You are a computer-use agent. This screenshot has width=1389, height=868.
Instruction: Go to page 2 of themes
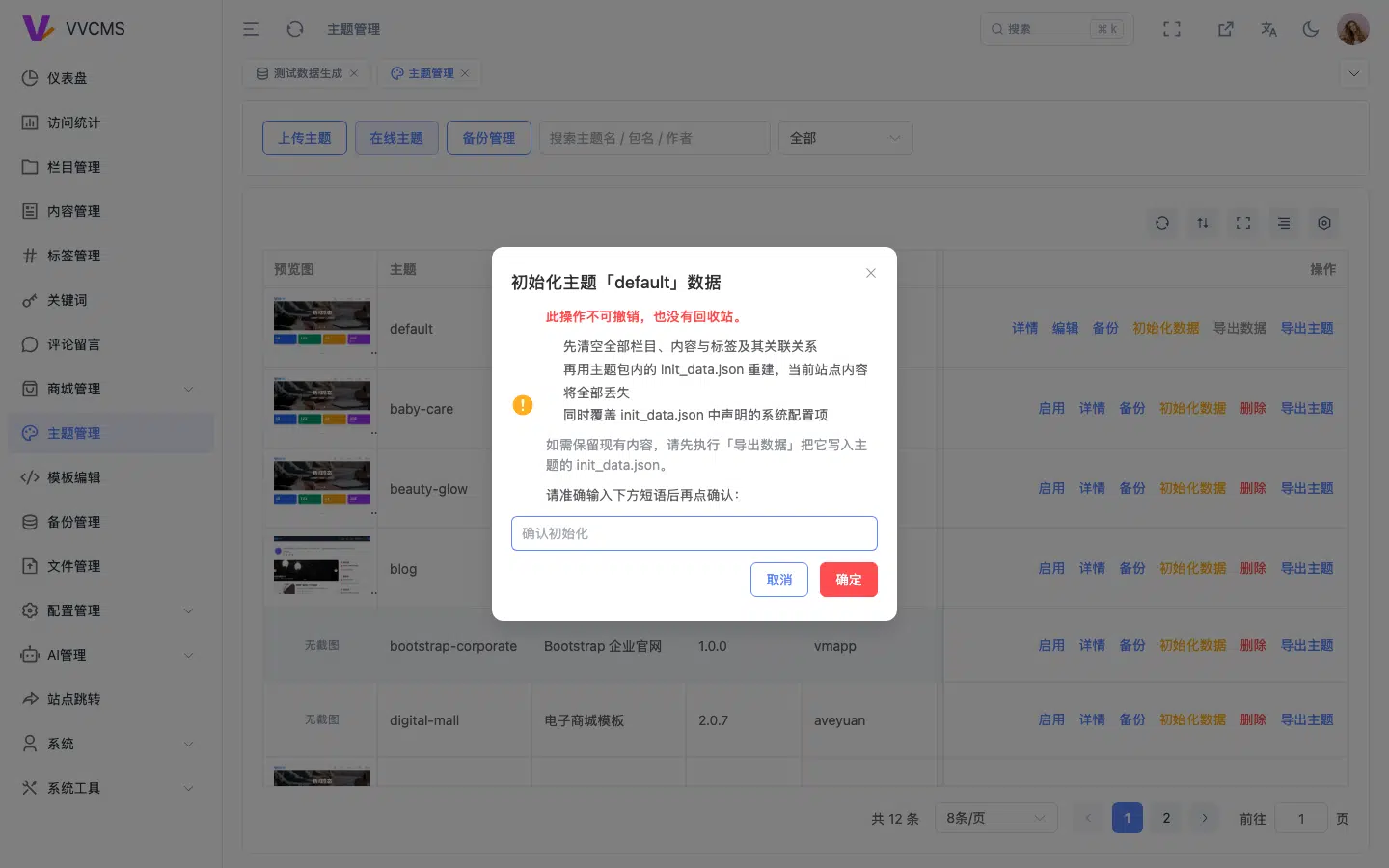(1166, 819)
